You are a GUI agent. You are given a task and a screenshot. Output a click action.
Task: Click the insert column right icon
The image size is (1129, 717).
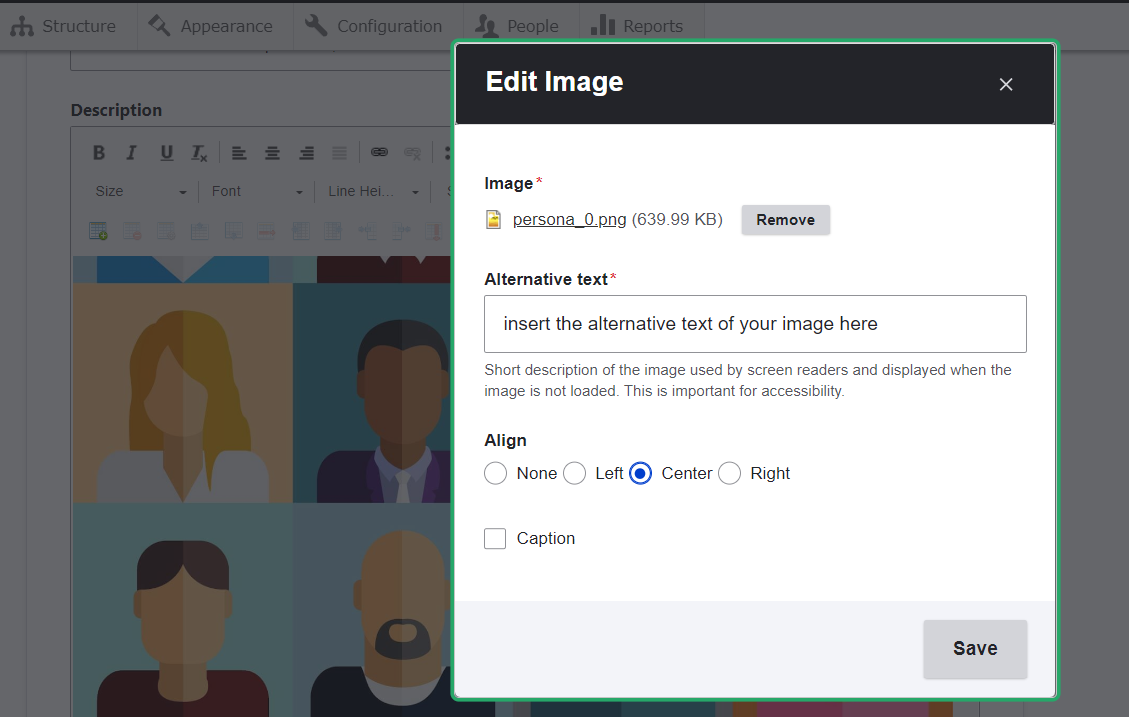coord(333,231)
